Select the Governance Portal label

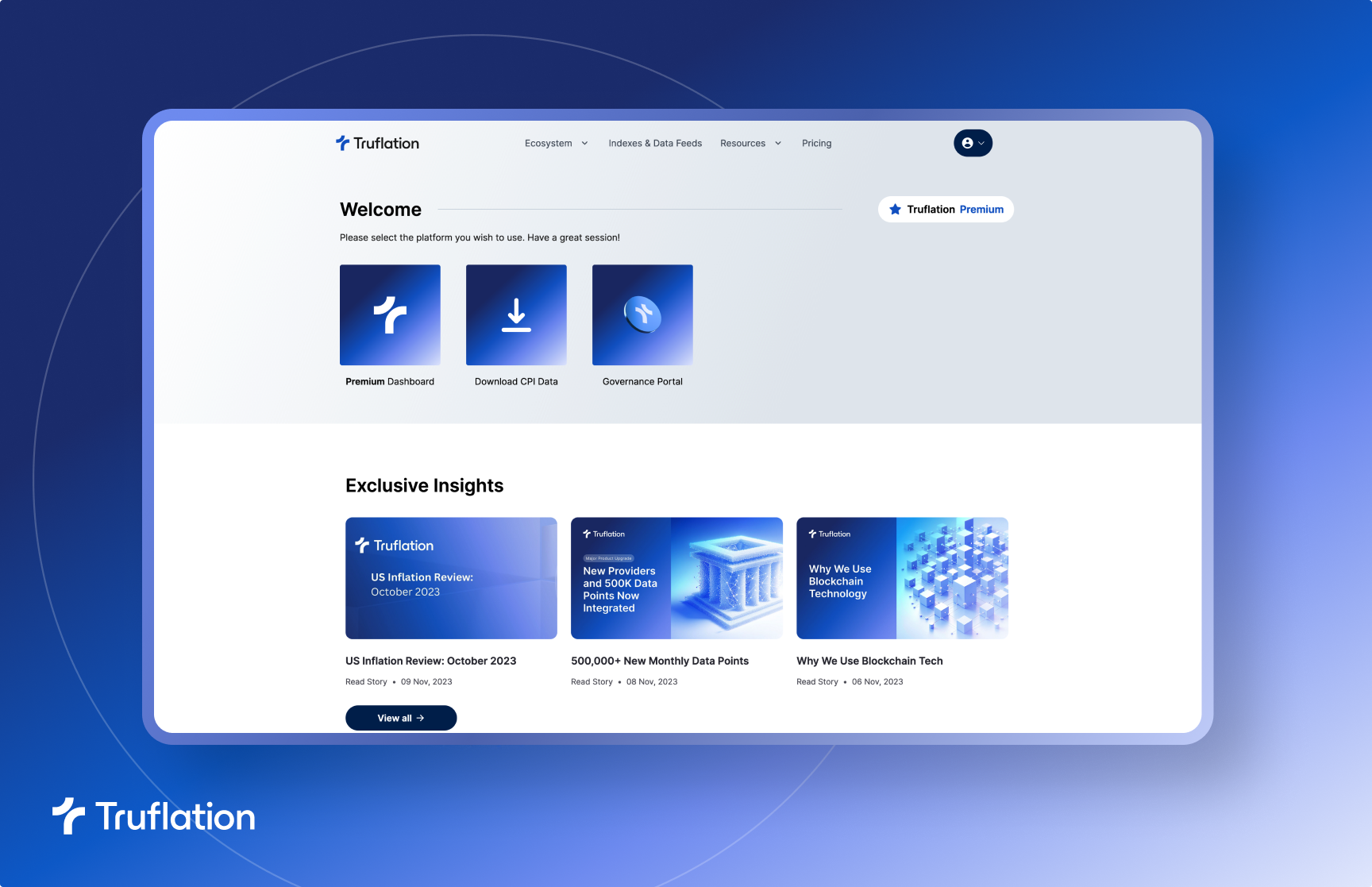(x=642, y=382)
